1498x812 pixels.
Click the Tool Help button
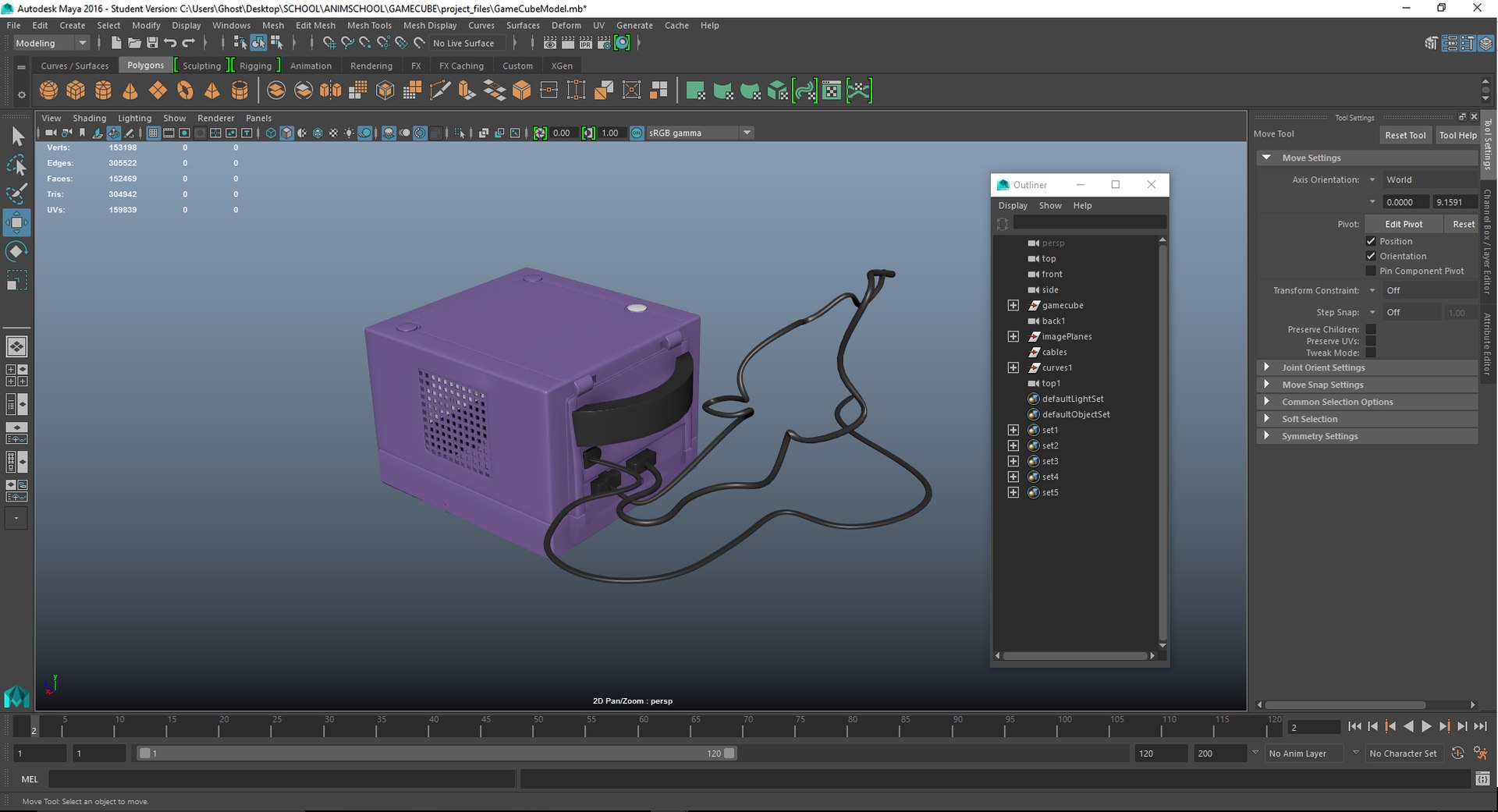1457,135
